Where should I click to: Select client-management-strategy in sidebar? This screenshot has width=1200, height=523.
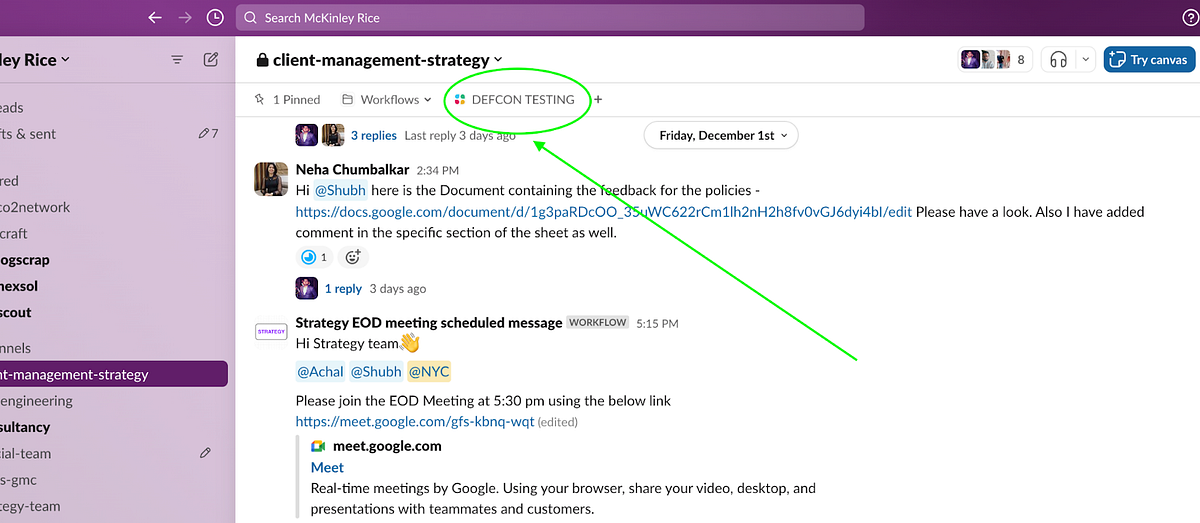pos(114,375)
